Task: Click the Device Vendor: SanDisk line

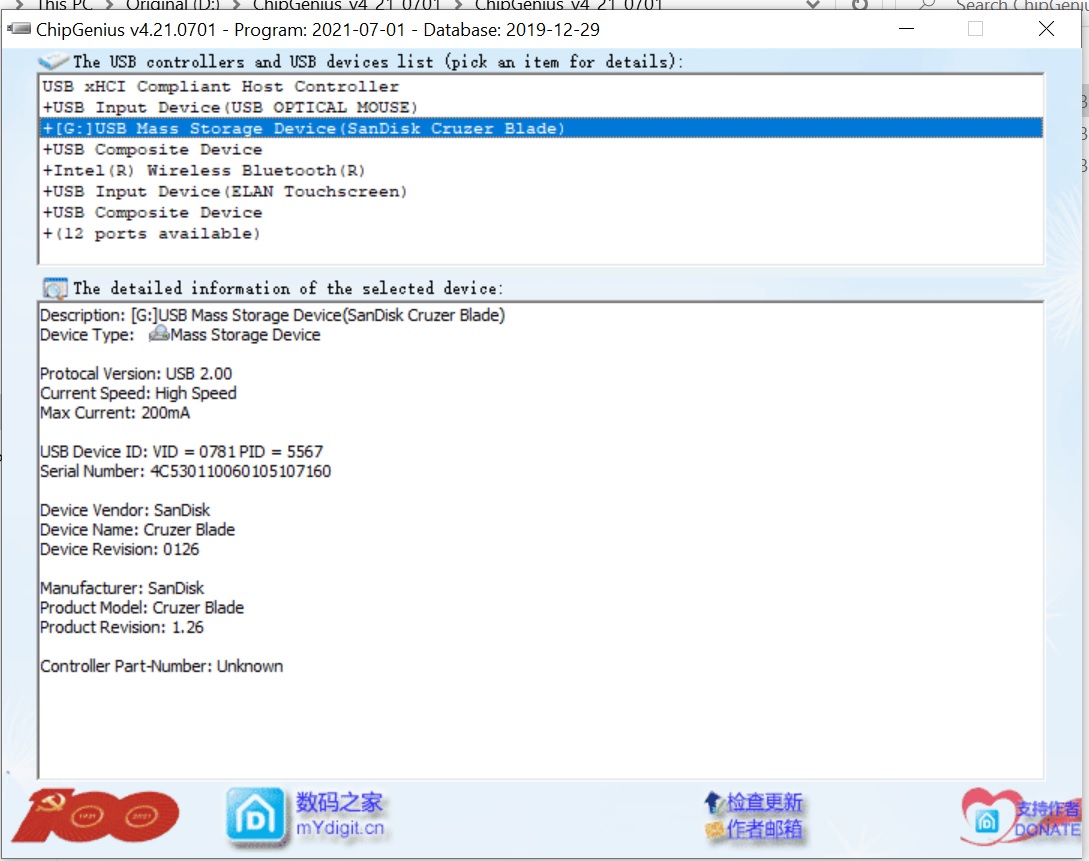Action: [x=125, y=510]
